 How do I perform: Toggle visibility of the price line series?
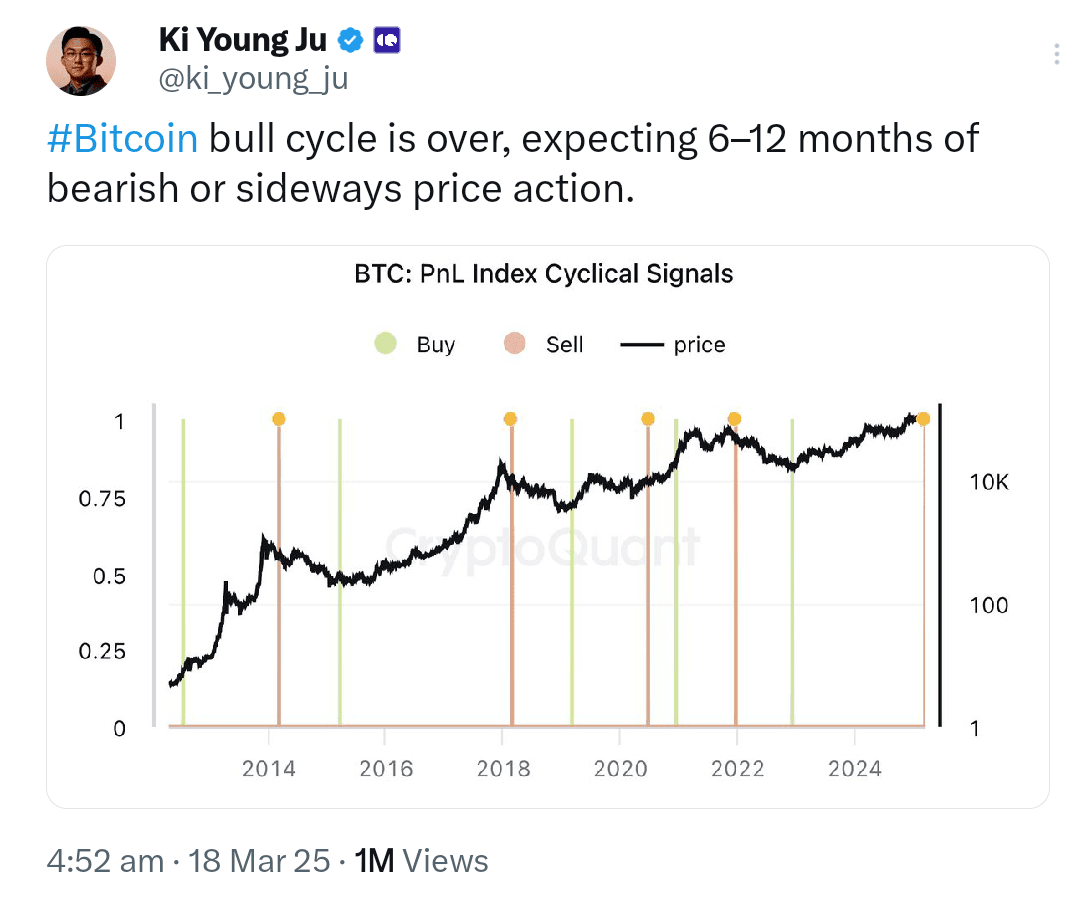coord(664,344)
